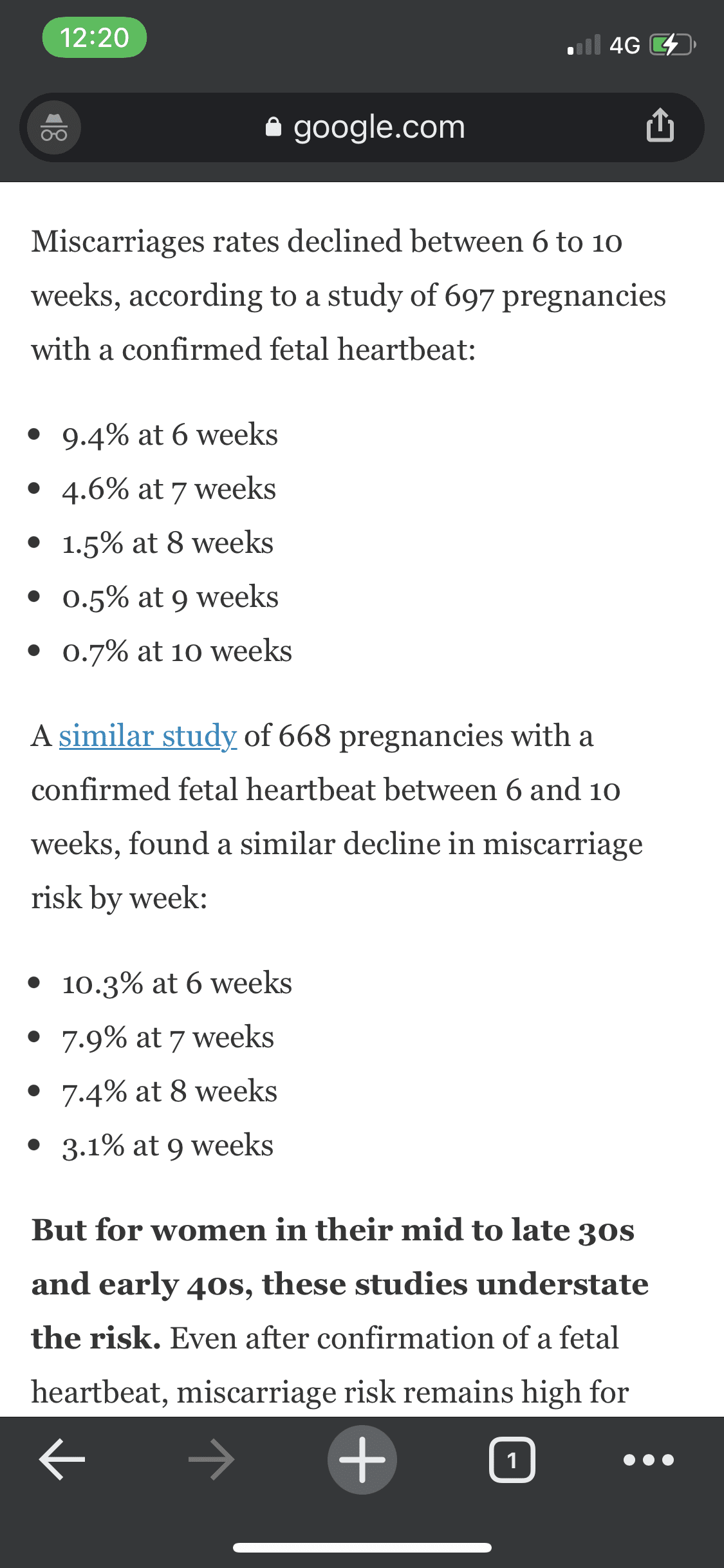Tap the "9.4% at 6 weeks" bullet

point(170,435)
